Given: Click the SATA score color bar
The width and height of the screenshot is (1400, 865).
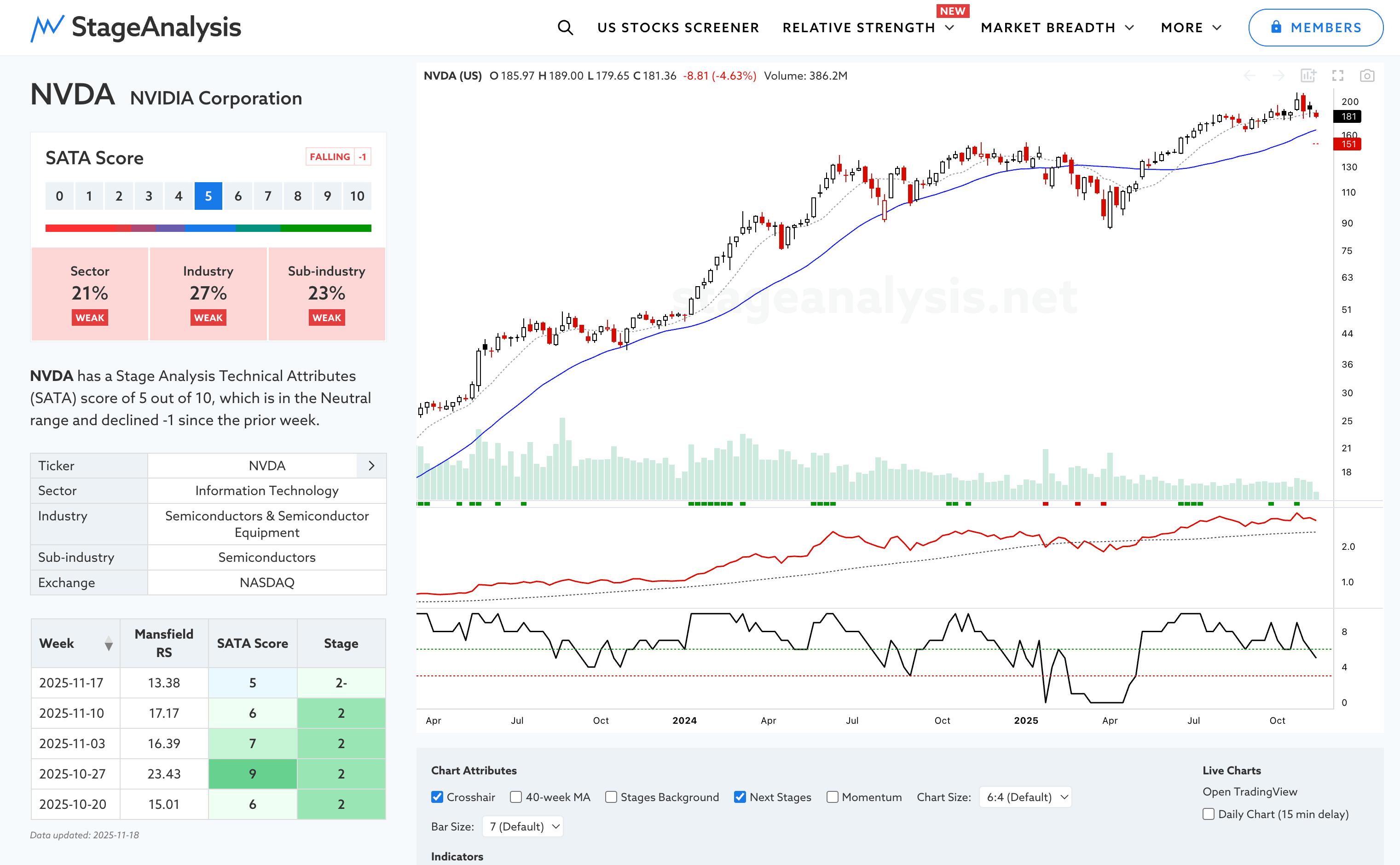Looking at the screenshot, I should (x=208, y=228).
